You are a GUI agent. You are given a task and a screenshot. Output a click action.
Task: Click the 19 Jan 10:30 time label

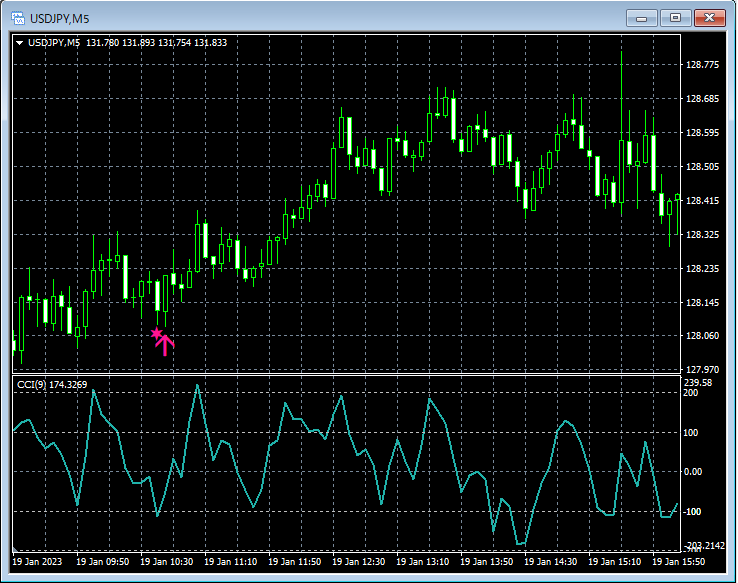[x=167, y=562]
